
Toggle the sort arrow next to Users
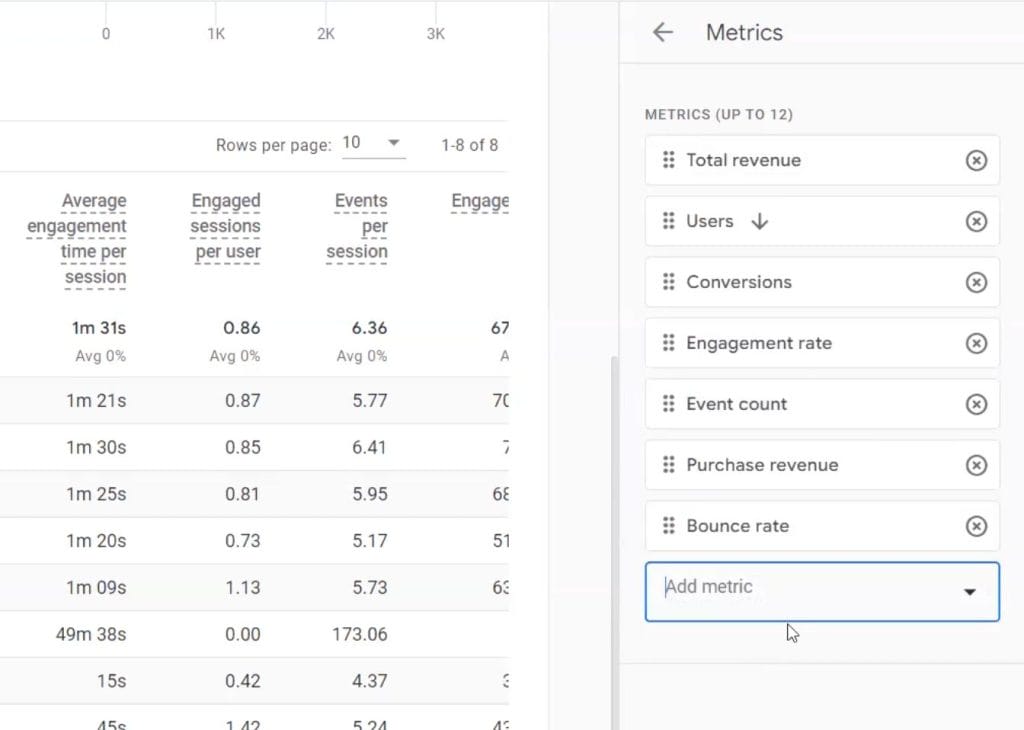(759, 222)
